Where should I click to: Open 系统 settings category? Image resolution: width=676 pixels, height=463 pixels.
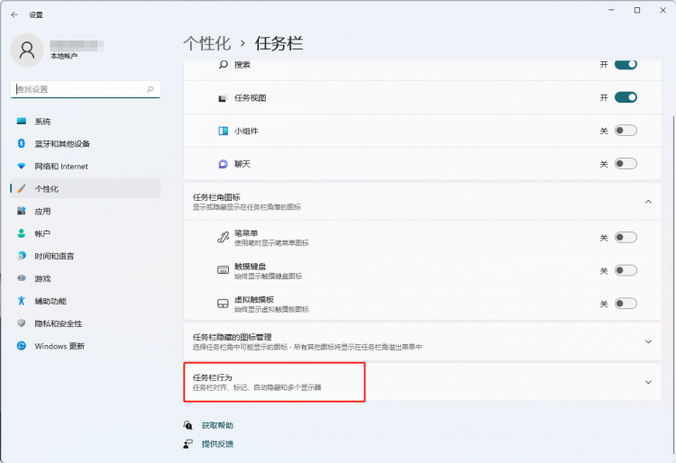[x=85, y=121]
